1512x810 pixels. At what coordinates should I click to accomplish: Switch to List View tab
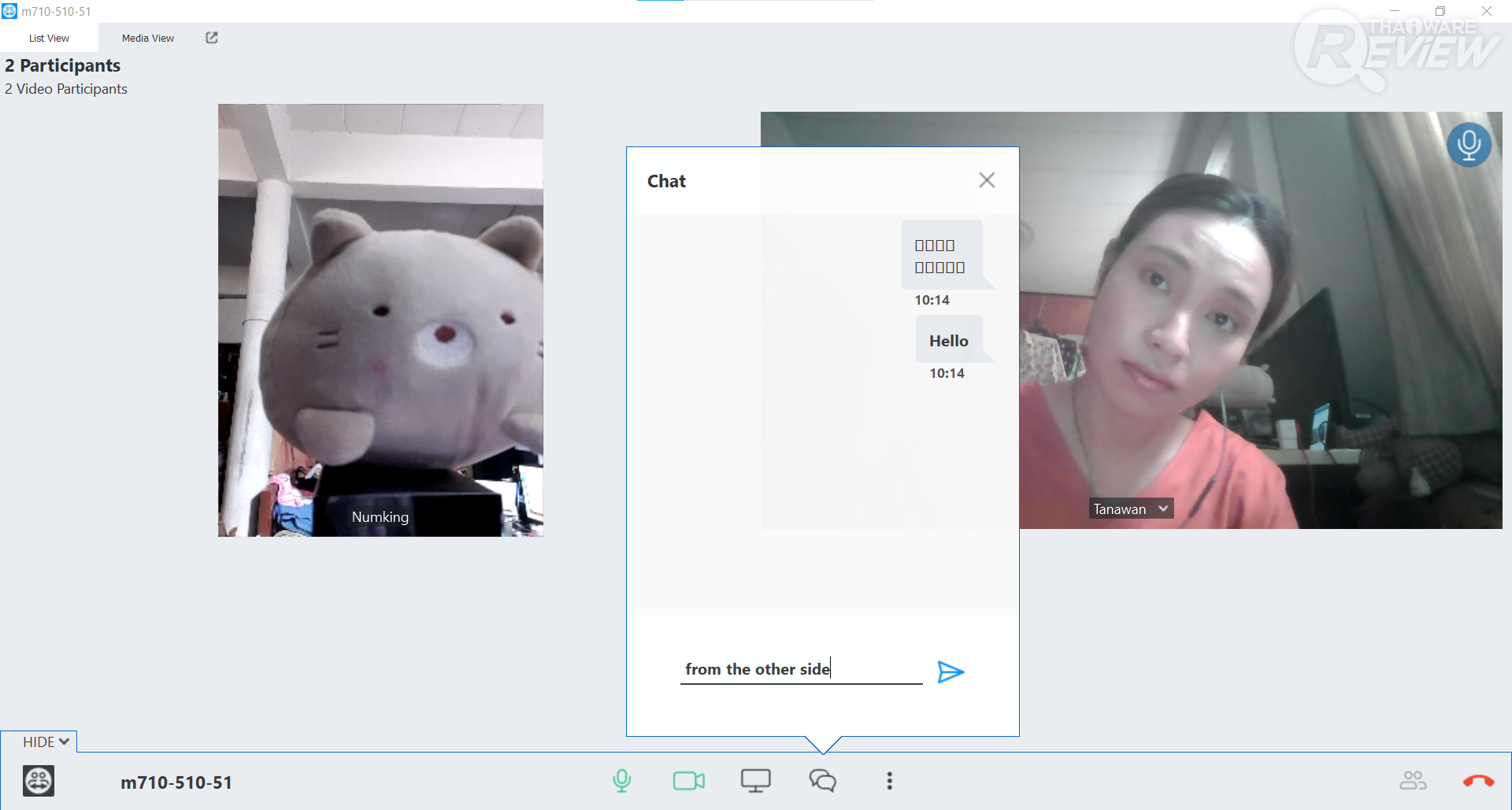coord(49,38)
